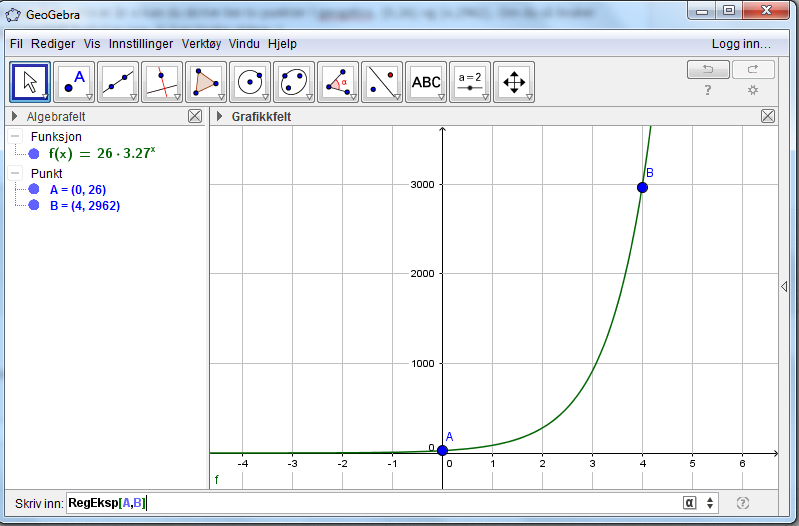Screen dimensions: 799x526
Task: Select the Circle with Center tool
Action: pos(250,82)
